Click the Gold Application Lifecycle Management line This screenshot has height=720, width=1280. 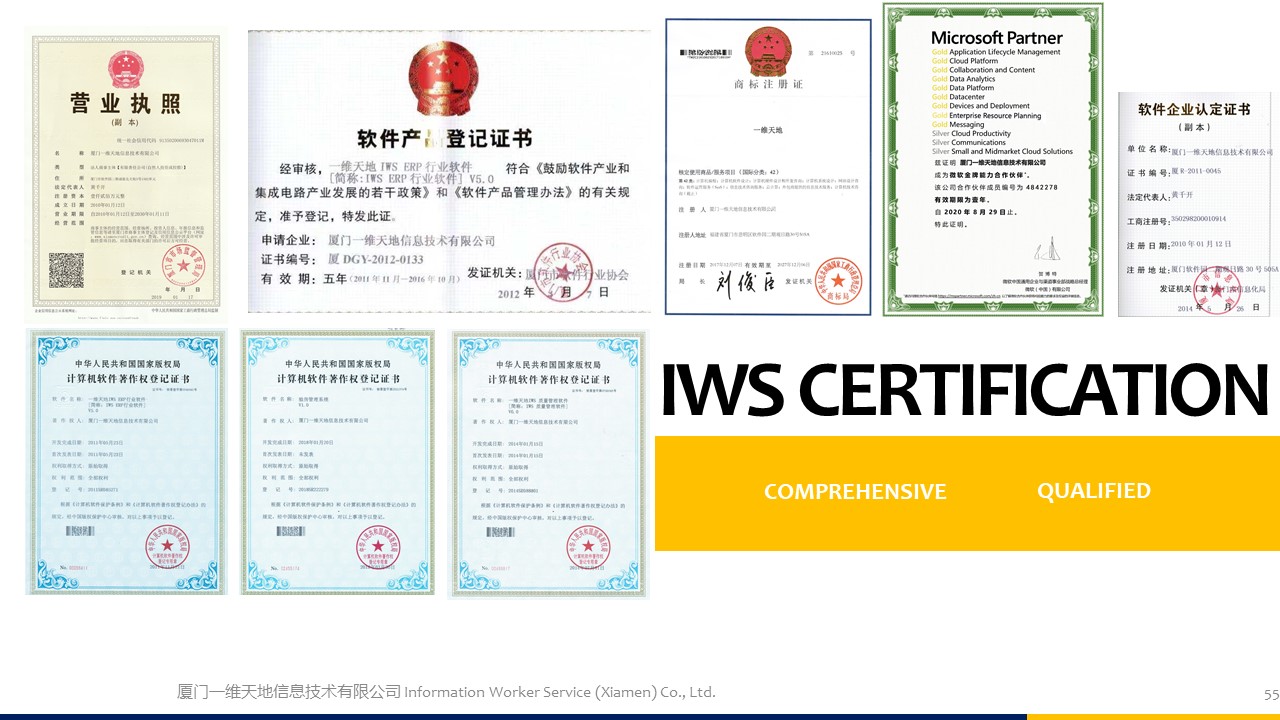click(996, 52)
